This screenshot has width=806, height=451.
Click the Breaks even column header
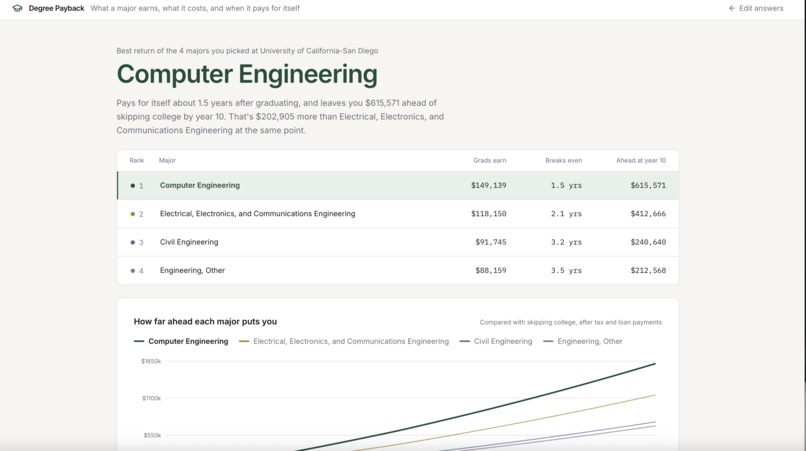click(x=563, y=160)
